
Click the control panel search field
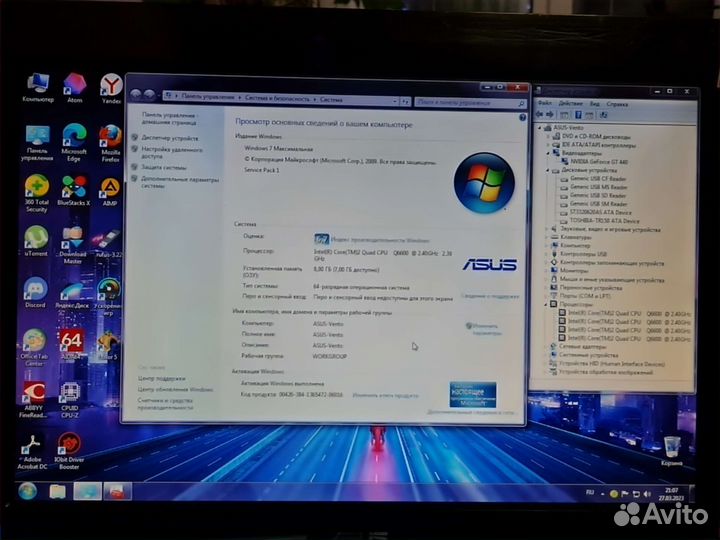[470, 103]
